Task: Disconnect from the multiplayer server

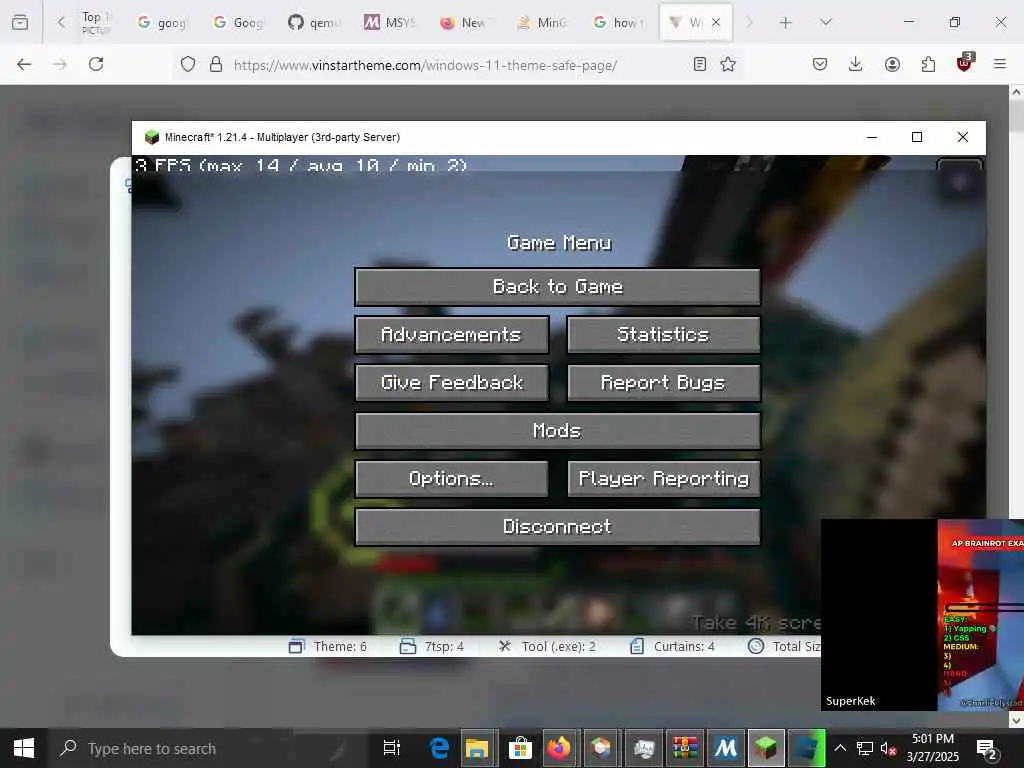Action: (x=557, y=526)
